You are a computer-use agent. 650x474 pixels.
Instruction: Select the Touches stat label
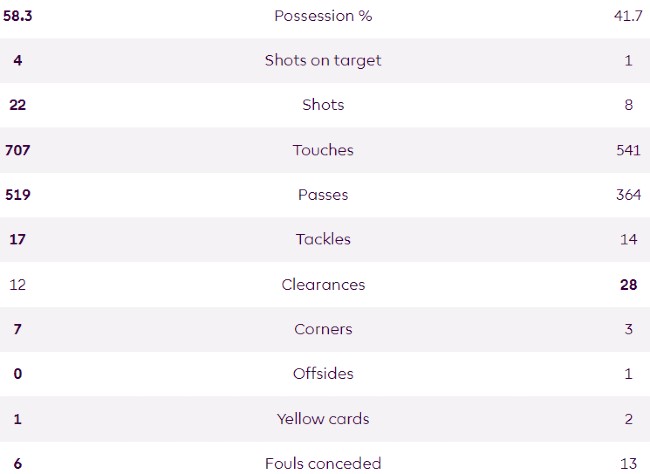tap(323, 150)
